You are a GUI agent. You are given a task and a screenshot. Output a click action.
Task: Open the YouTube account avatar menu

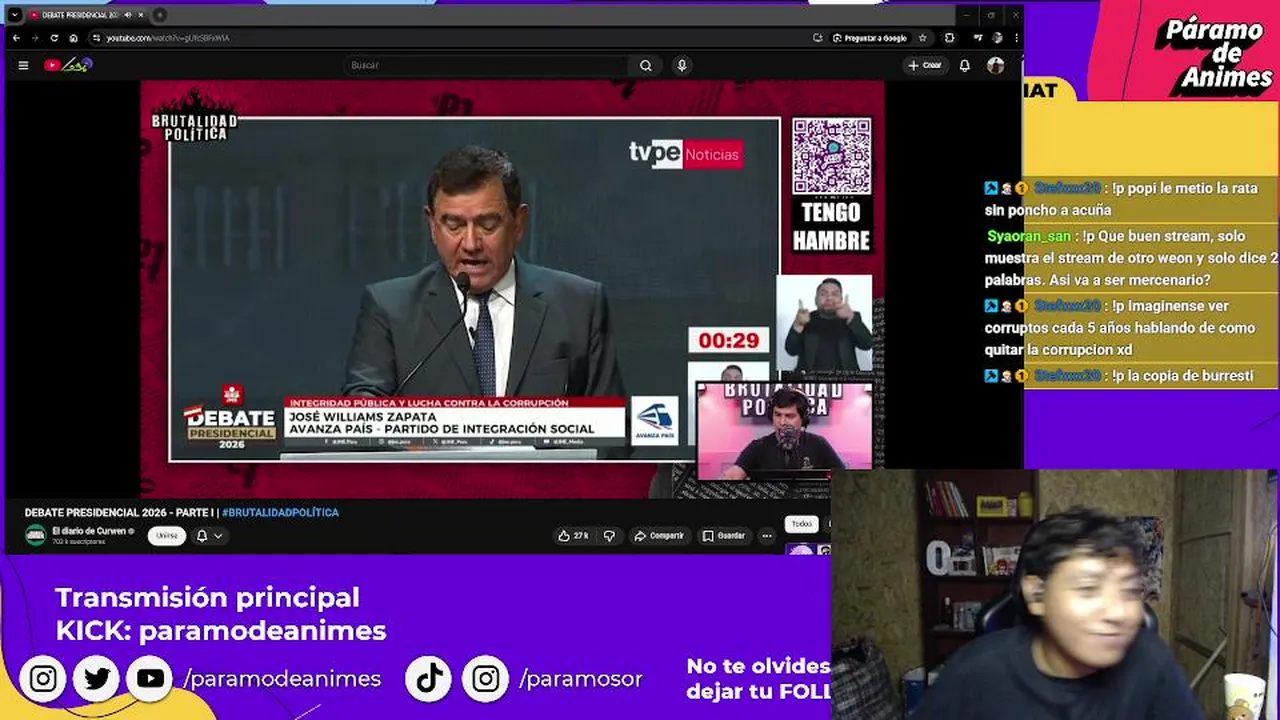(995, 65)
